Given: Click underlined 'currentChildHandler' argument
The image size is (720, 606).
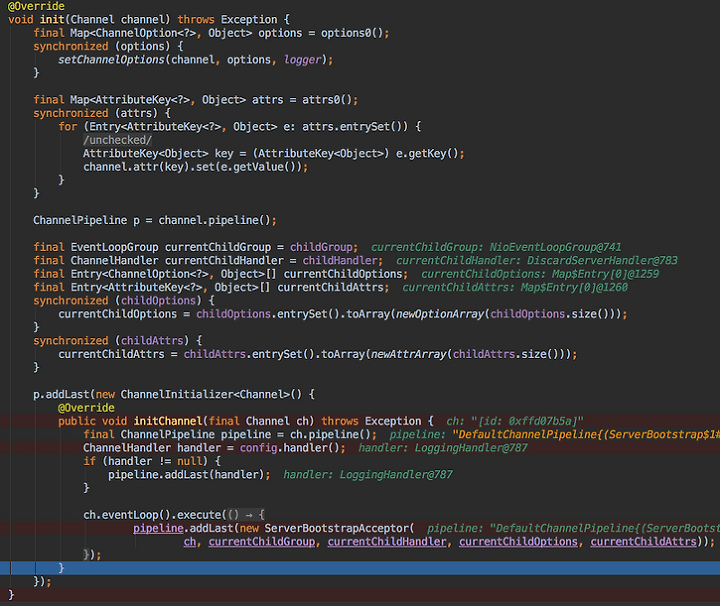Looking at the screenshot, I should click(x=387, y=542).
